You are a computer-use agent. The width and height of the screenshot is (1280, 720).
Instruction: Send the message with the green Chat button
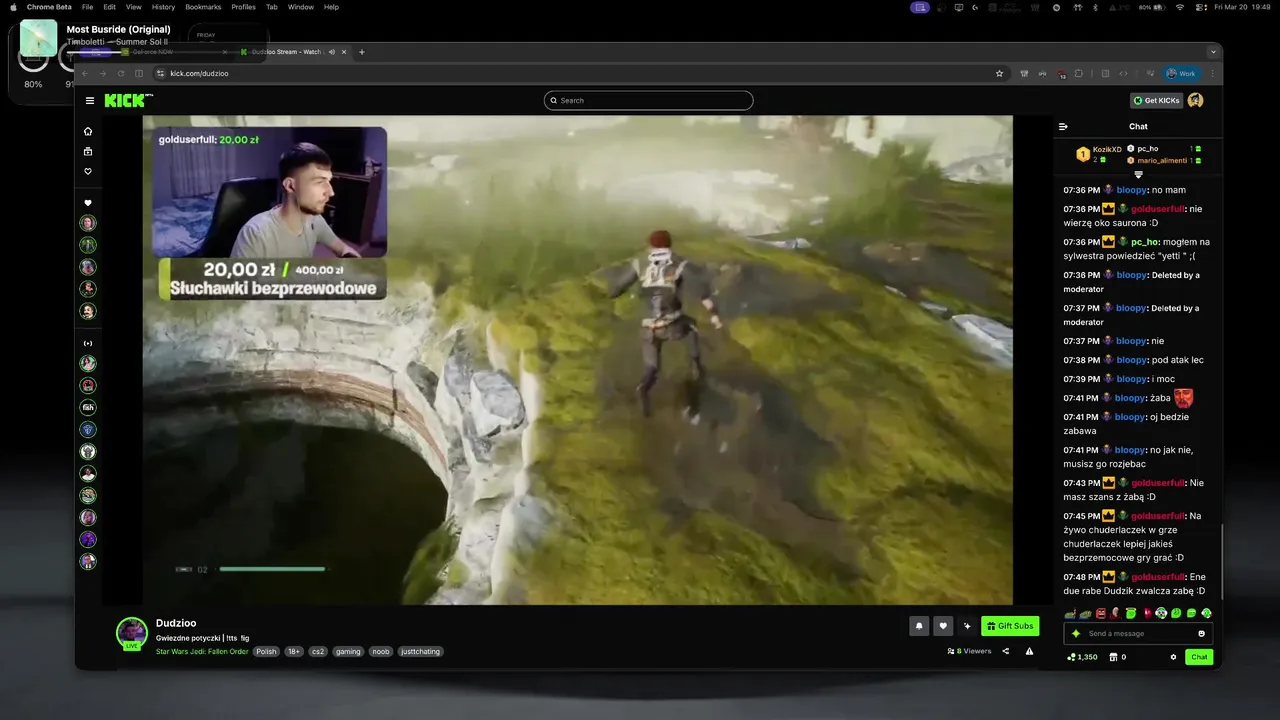coord(1199,657)
